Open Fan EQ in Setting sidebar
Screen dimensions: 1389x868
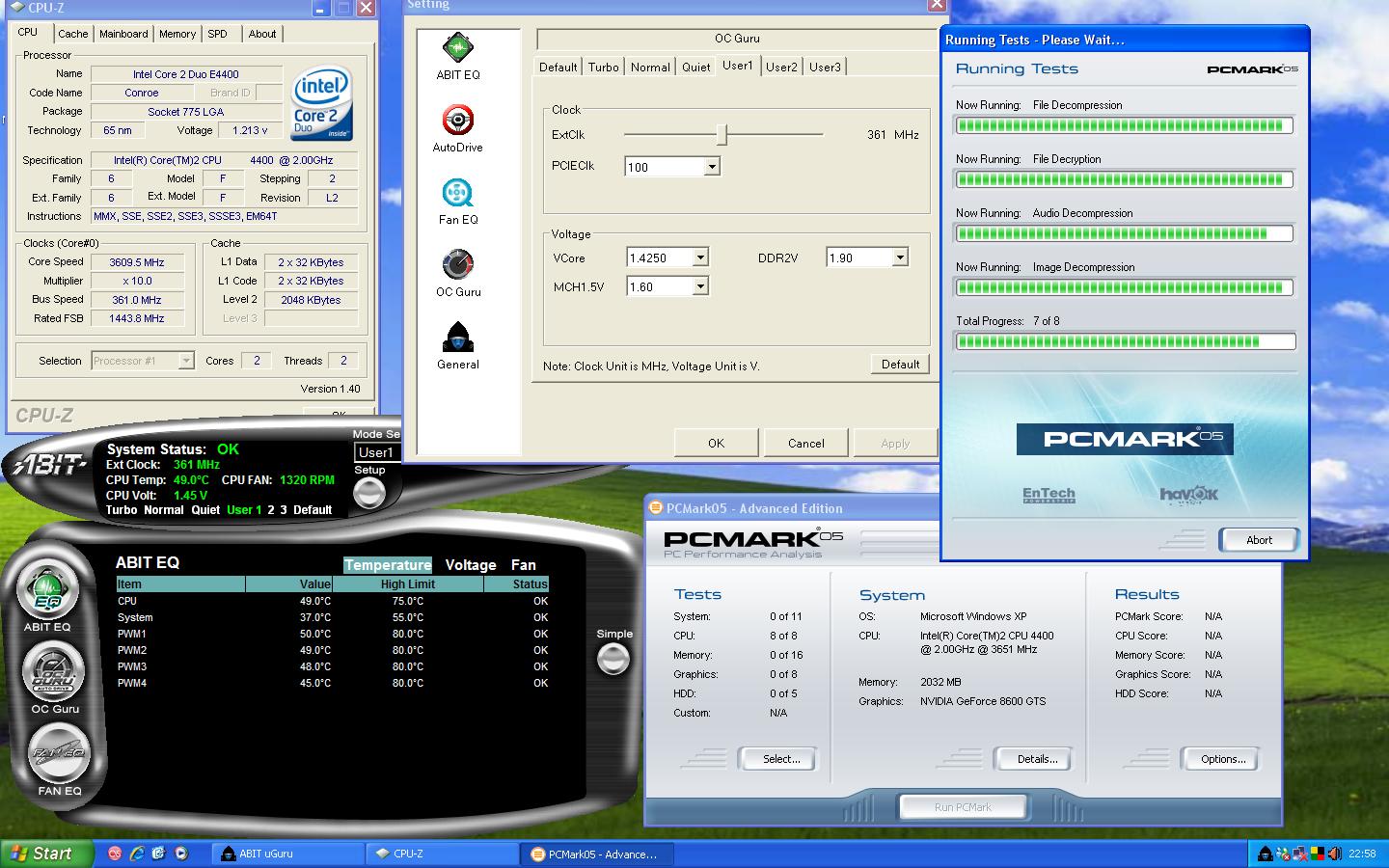tap(457, 192)
